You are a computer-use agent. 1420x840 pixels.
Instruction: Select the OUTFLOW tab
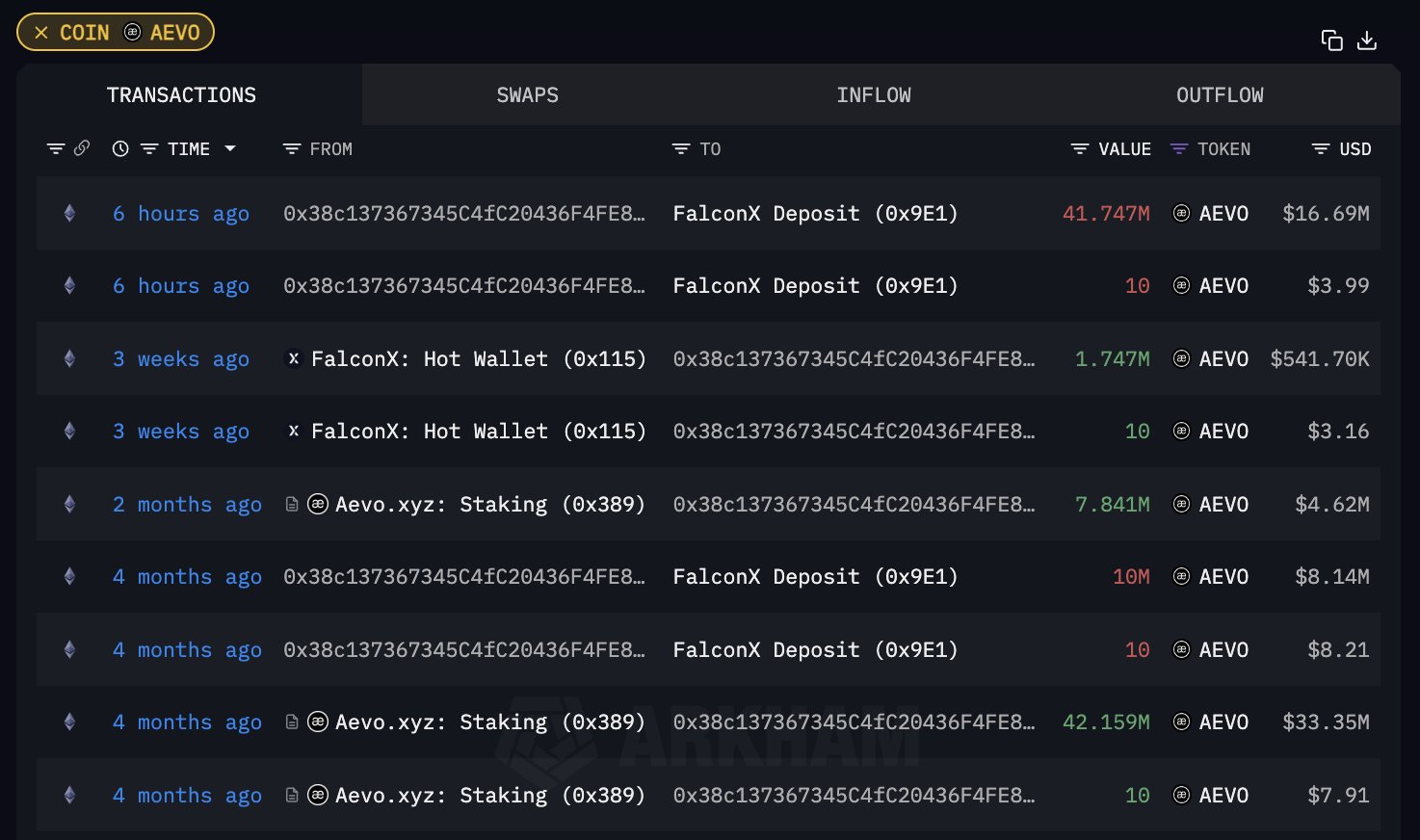click(x=1220, y=94)
